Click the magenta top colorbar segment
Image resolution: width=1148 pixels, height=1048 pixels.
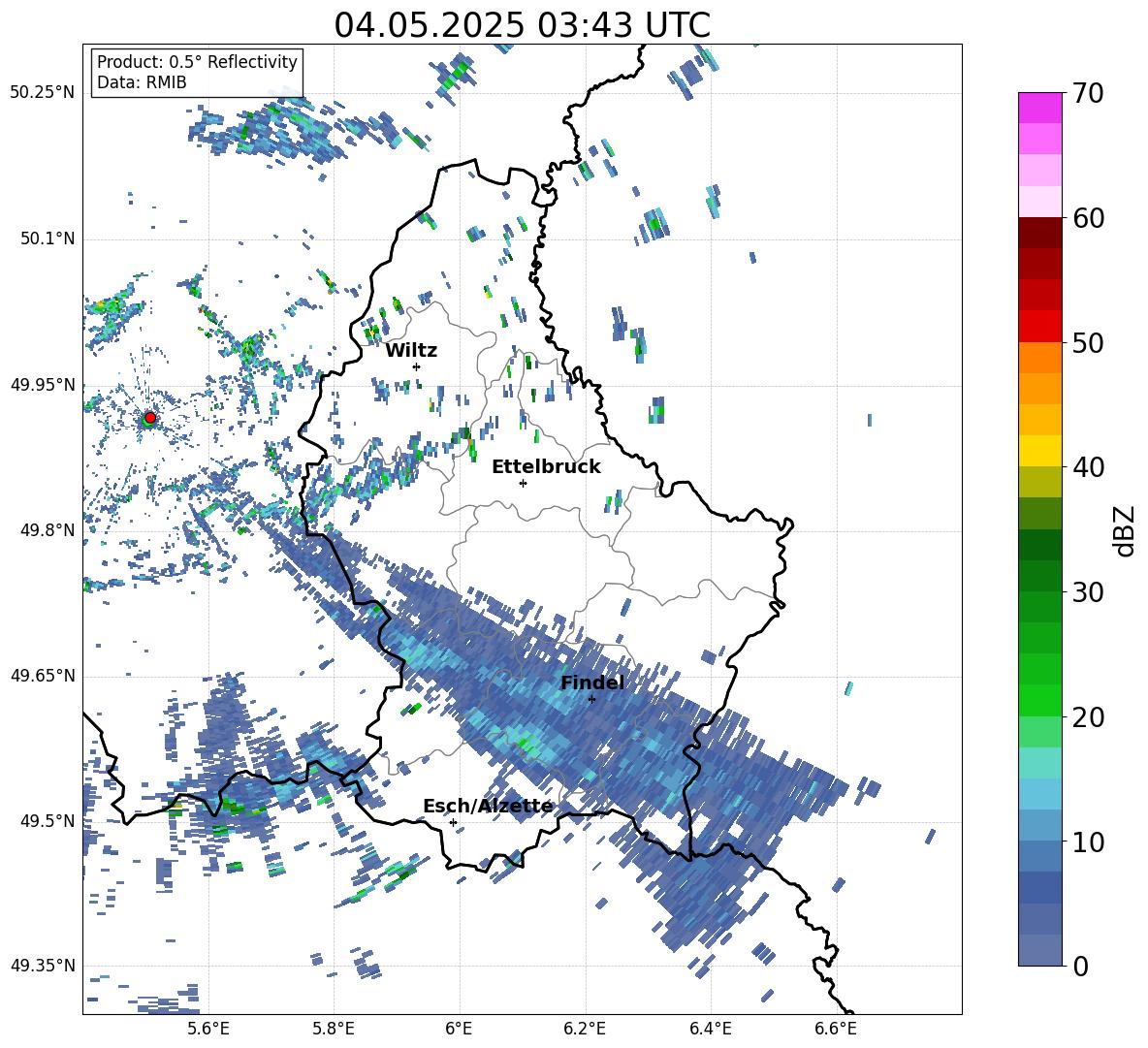[x=1039, y=109]
